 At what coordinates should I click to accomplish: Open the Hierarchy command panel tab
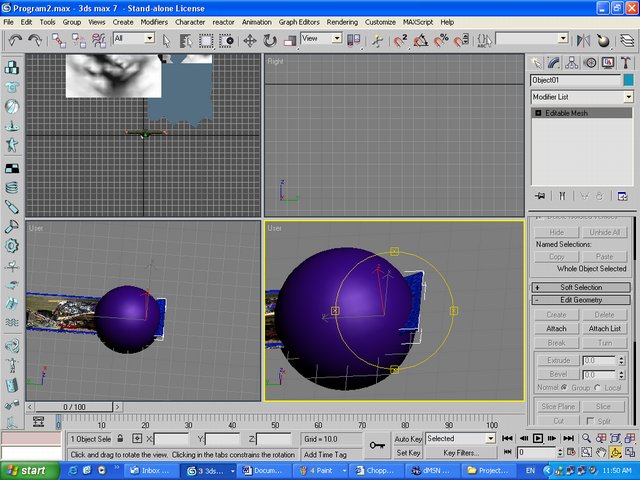(x=573, y=62)
